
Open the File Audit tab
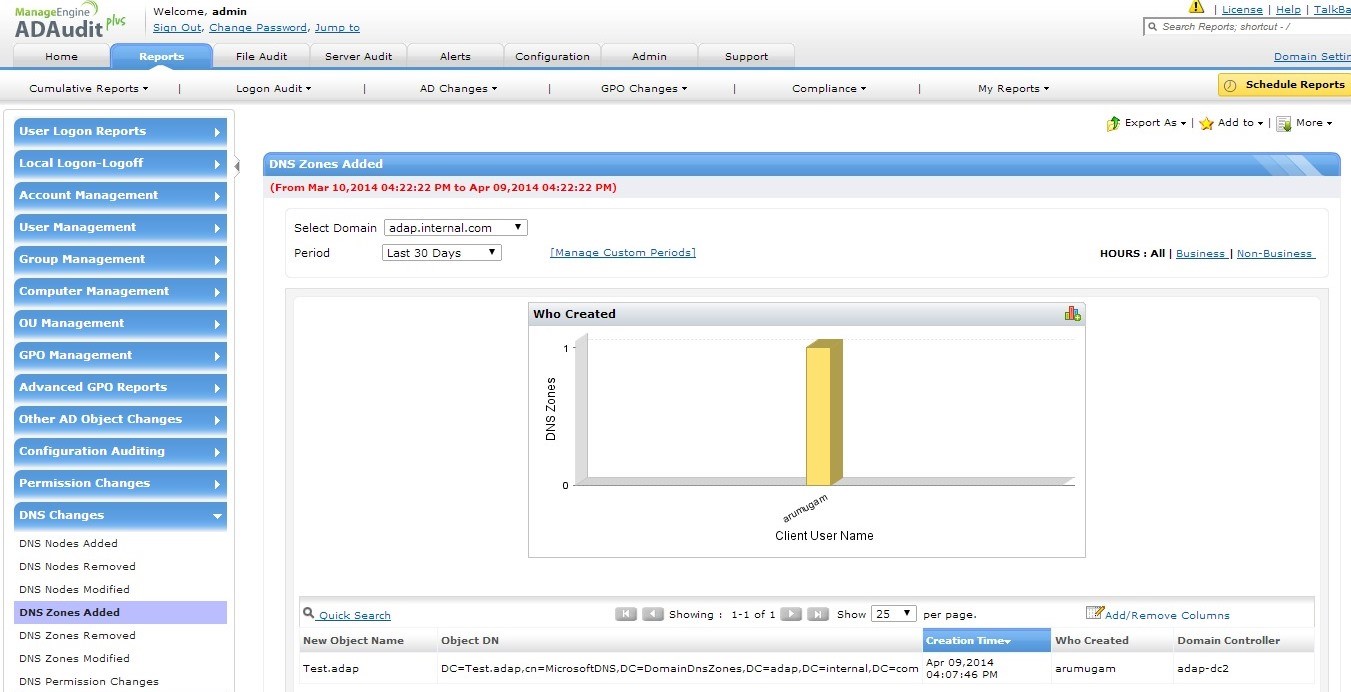pos(261,57)
